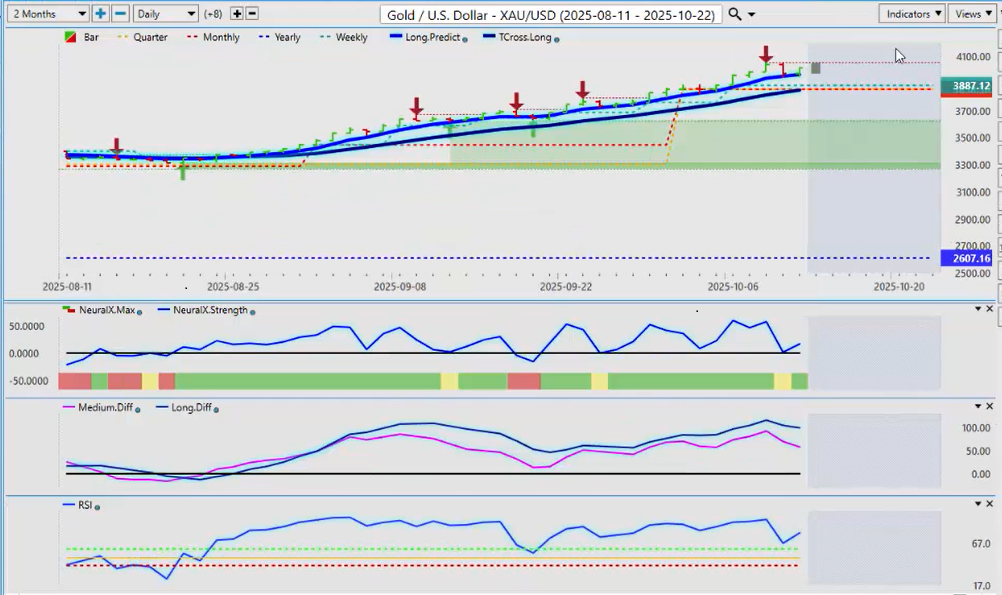Click the black plus bar-spacing button

(236, 14)
